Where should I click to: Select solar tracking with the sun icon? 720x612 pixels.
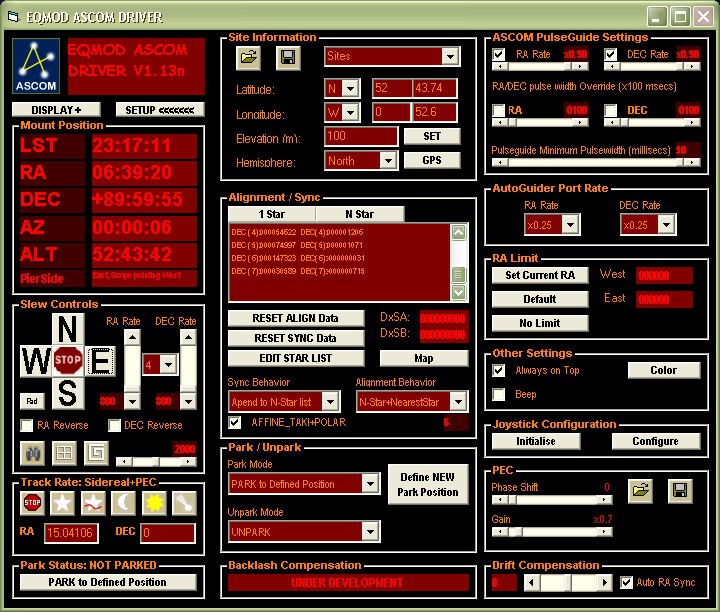click(154, 503)
